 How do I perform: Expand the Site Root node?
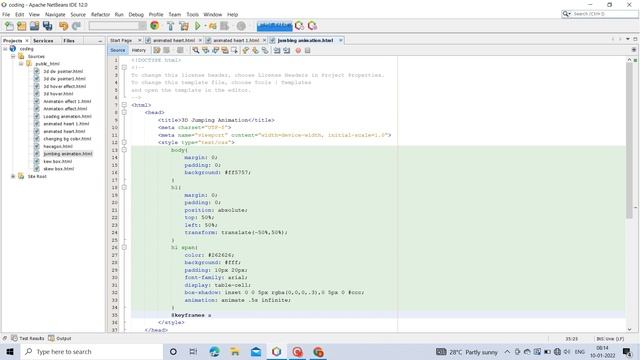point(13,176)
